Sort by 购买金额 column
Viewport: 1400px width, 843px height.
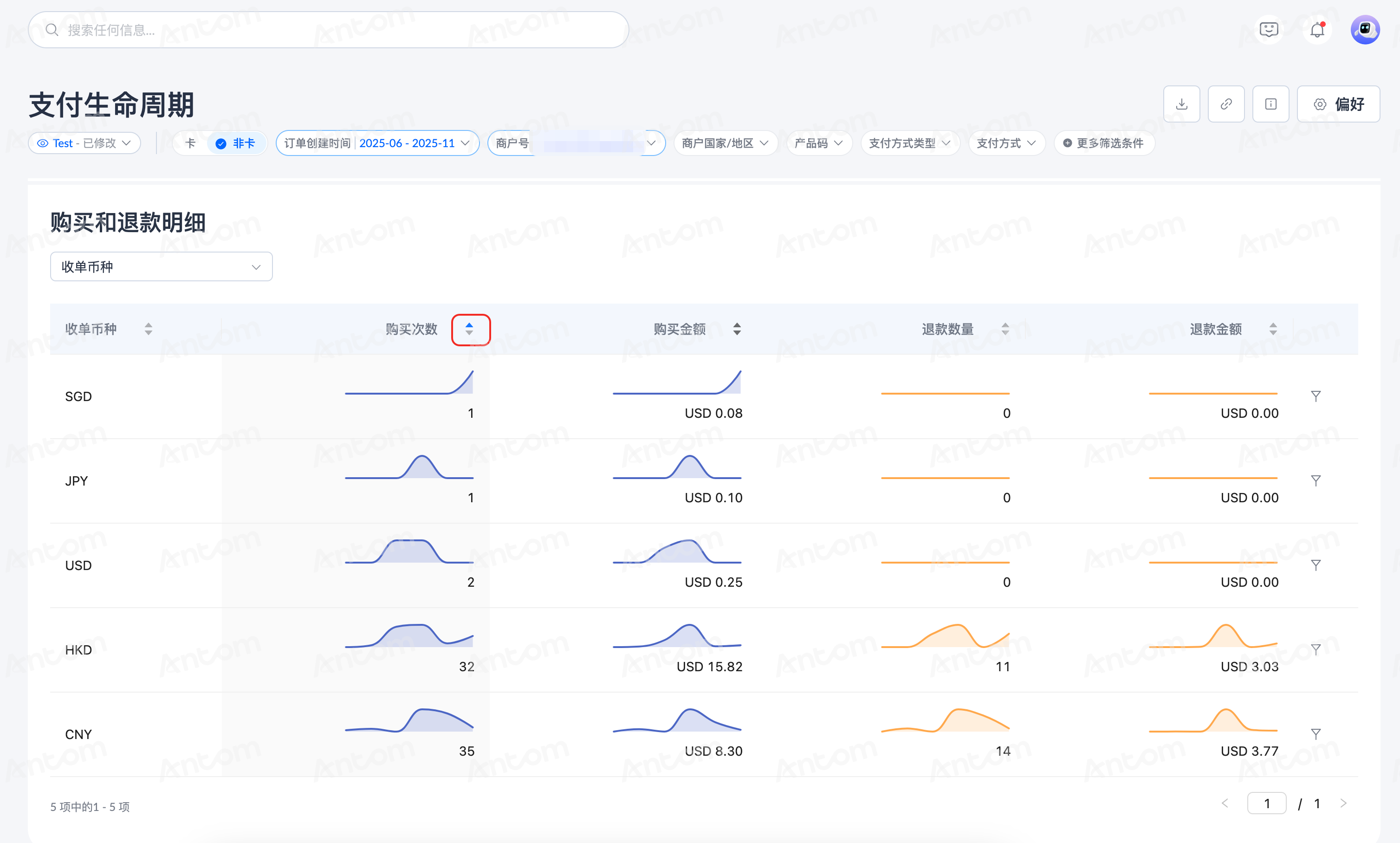[737, 329]
